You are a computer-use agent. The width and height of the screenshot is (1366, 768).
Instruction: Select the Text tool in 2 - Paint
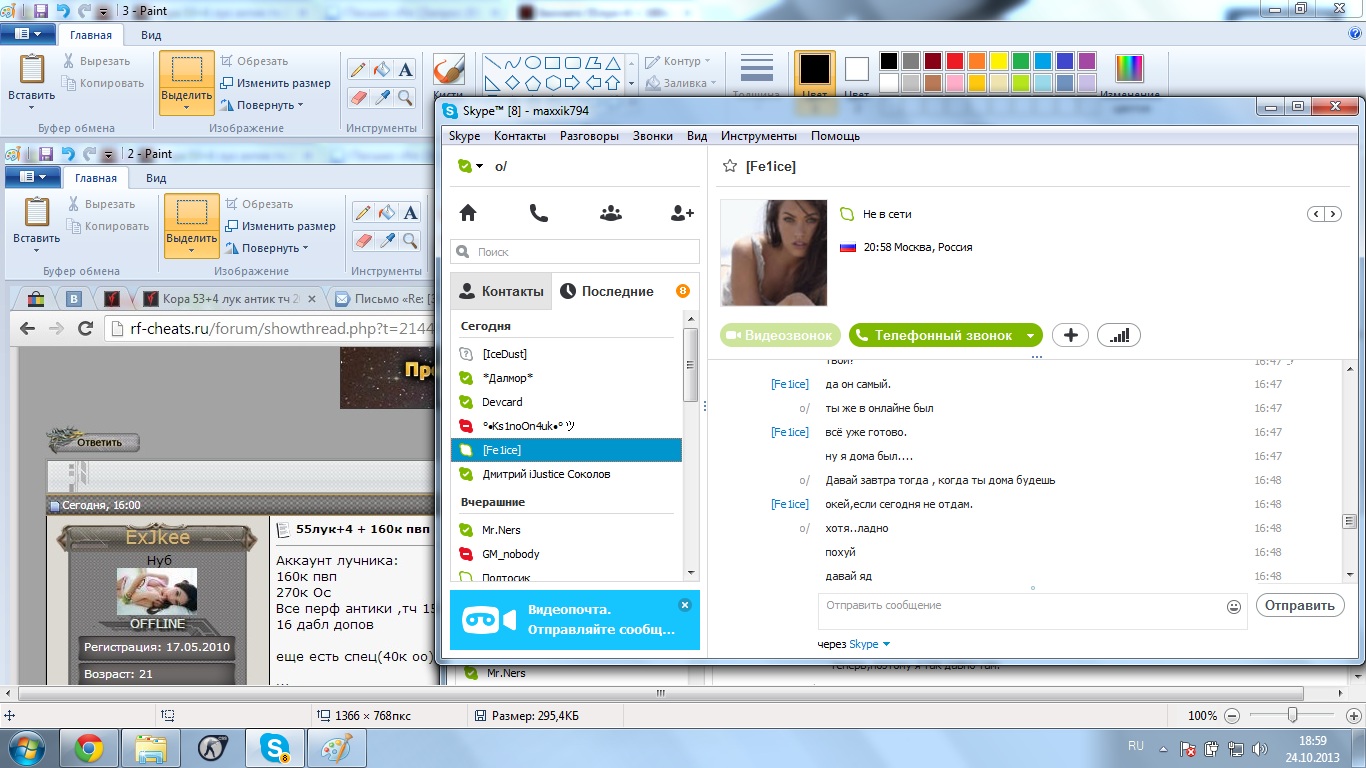(x=410, y=213)
